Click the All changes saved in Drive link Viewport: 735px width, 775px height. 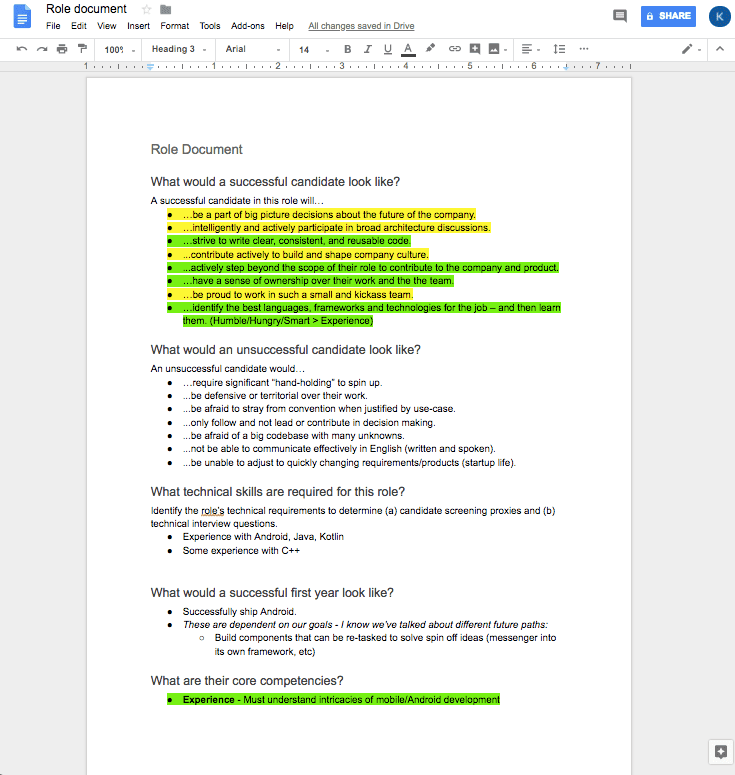pyautogui.click(x=361, y=26)
